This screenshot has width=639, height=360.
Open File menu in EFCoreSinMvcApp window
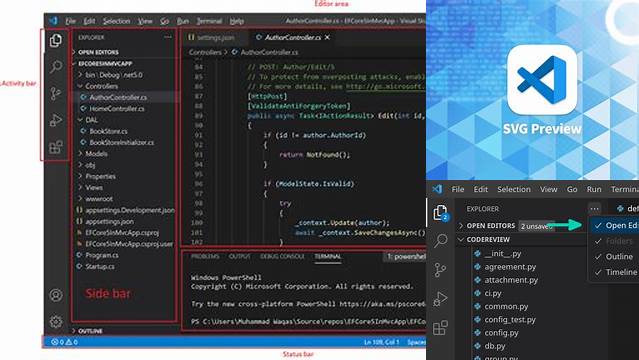coord(71,21)
